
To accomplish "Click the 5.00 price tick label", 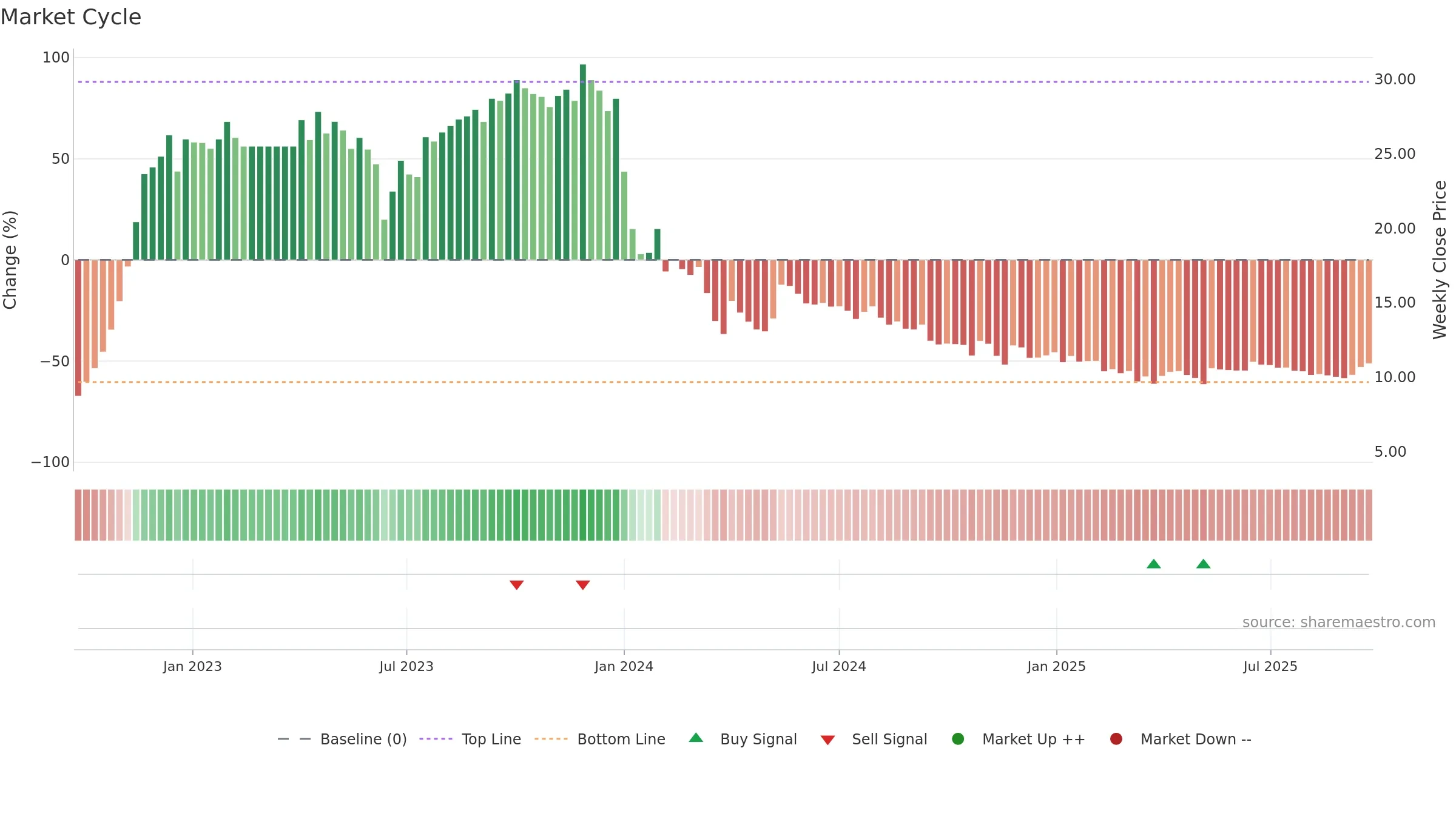I will pos(1390,452).
